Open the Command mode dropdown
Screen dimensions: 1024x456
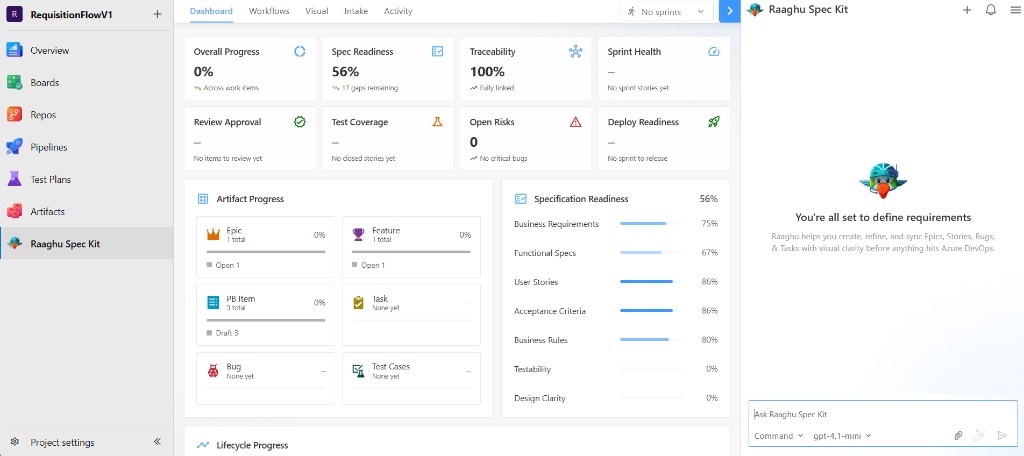(778, 436)
